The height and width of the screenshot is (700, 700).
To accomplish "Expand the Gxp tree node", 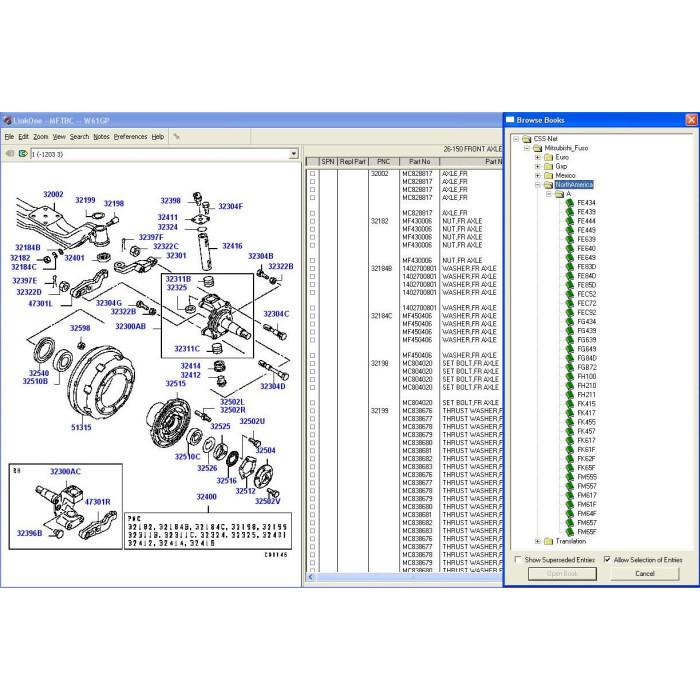I will (x=538, y=166).
